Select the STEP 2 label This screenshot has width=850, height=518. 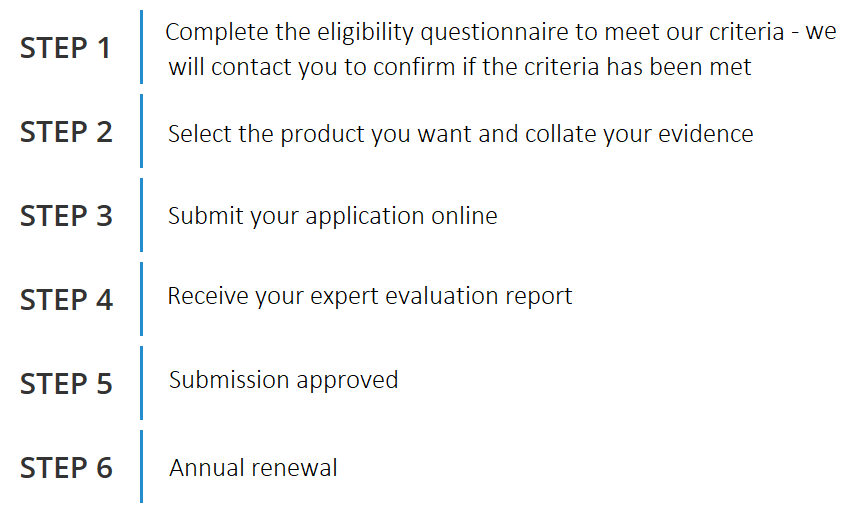pos(66,132)
